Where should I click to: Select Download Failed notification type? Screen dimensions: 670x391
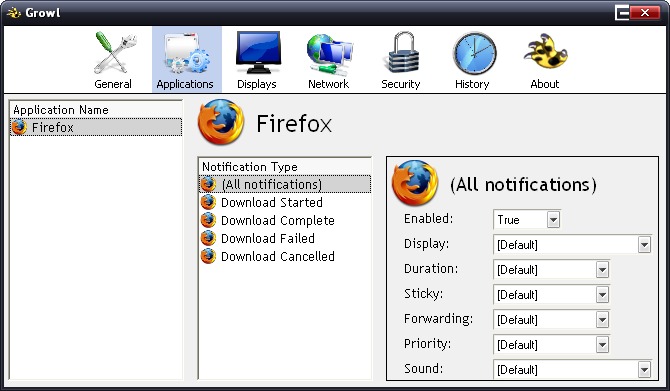point(268,238)
